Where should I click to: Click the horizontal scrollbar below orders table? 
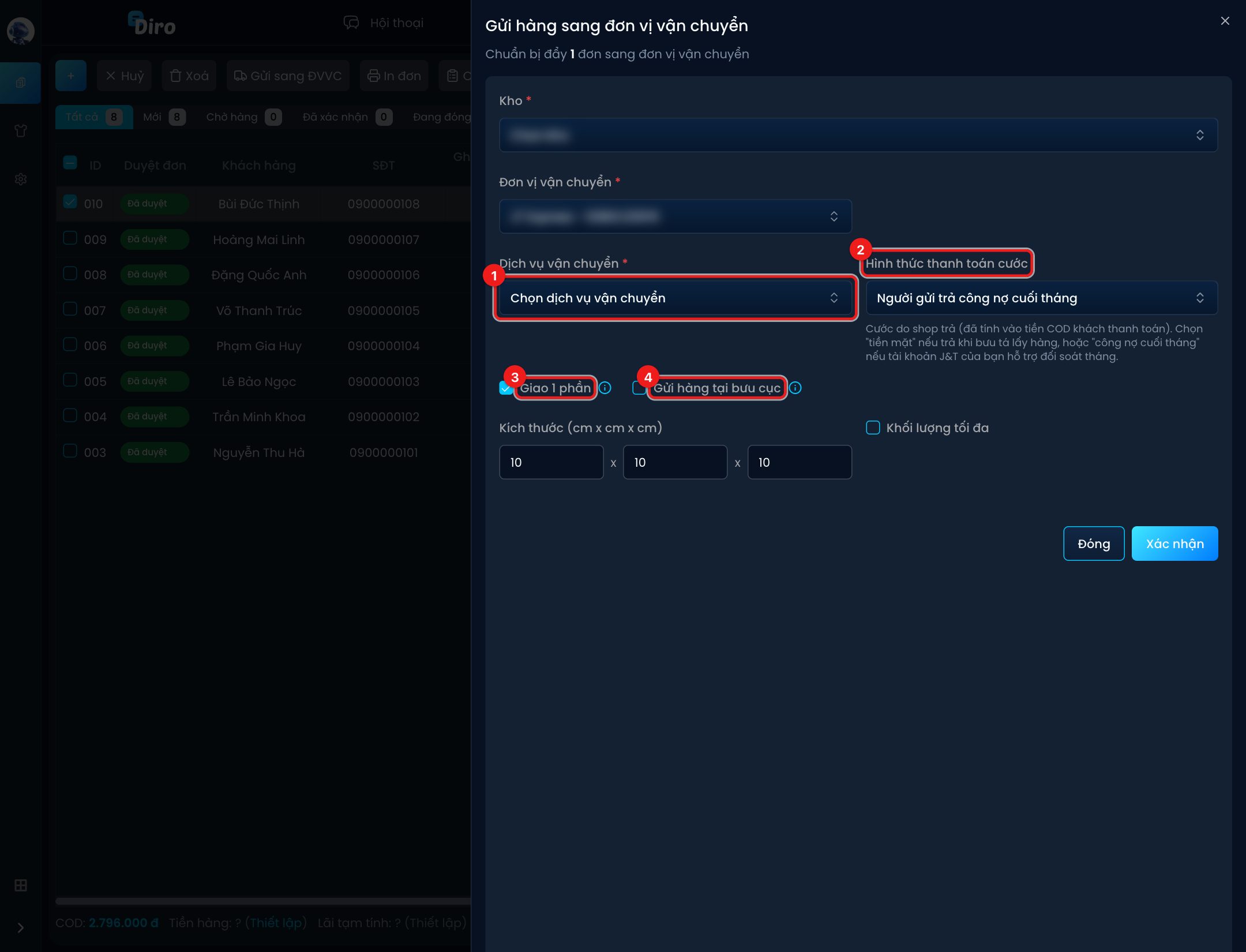[x=263, y=901]
